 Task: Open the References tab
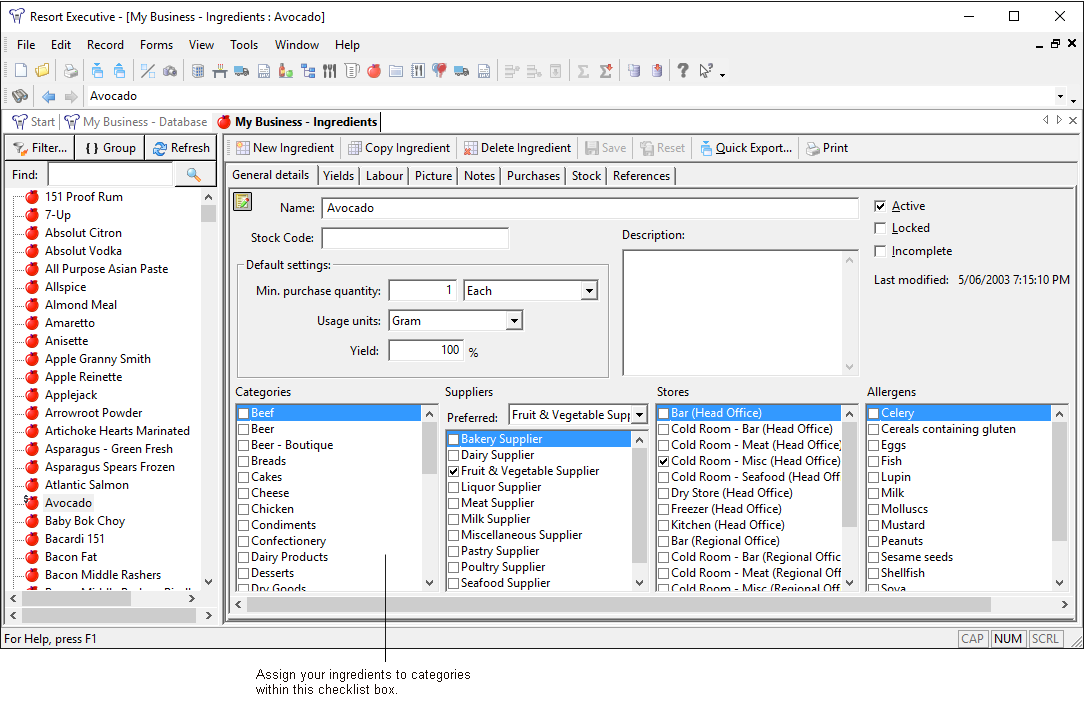click(x=641, y=176)
